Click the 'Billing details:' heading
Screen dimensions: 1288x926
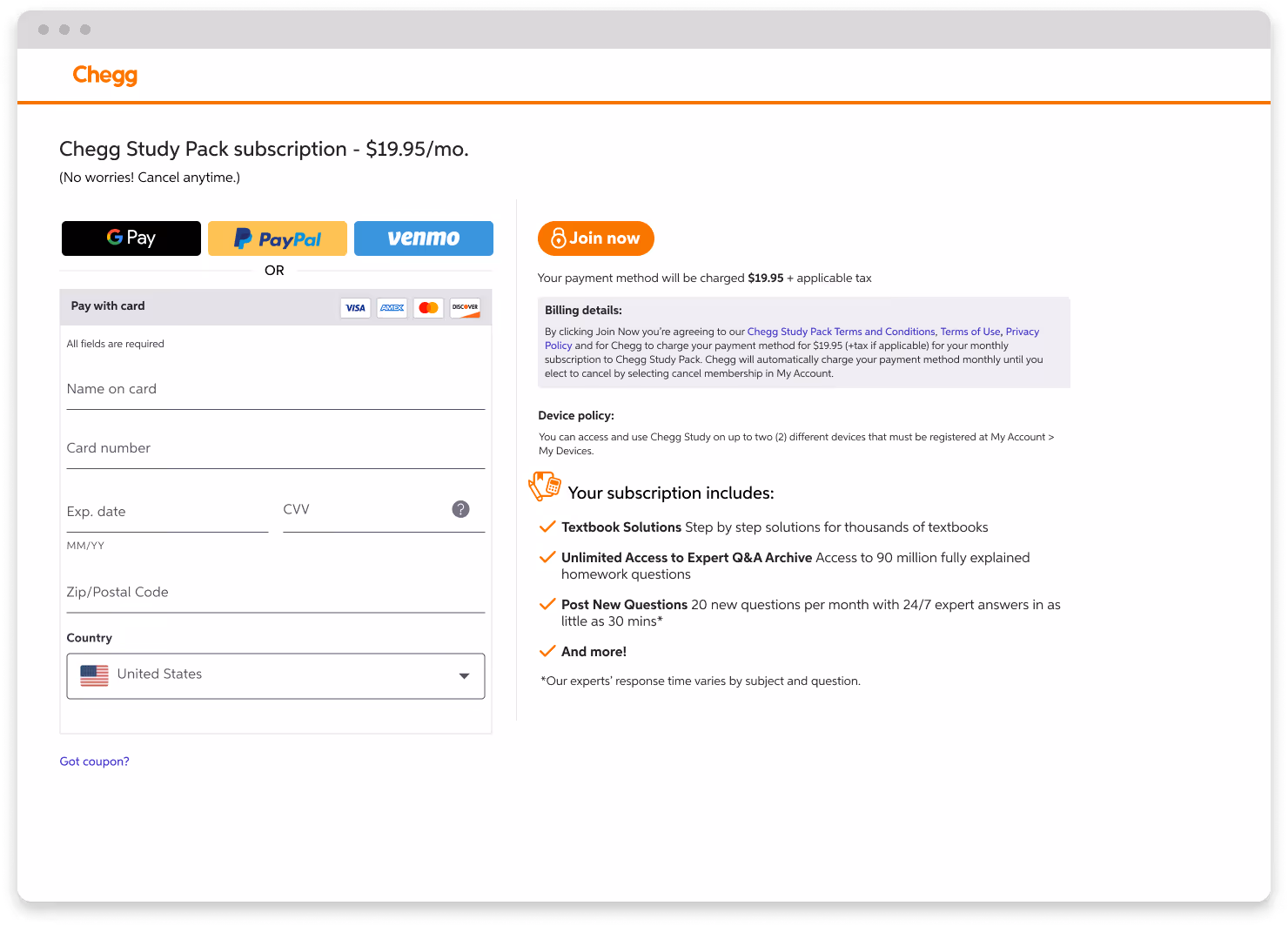point(583,311)
